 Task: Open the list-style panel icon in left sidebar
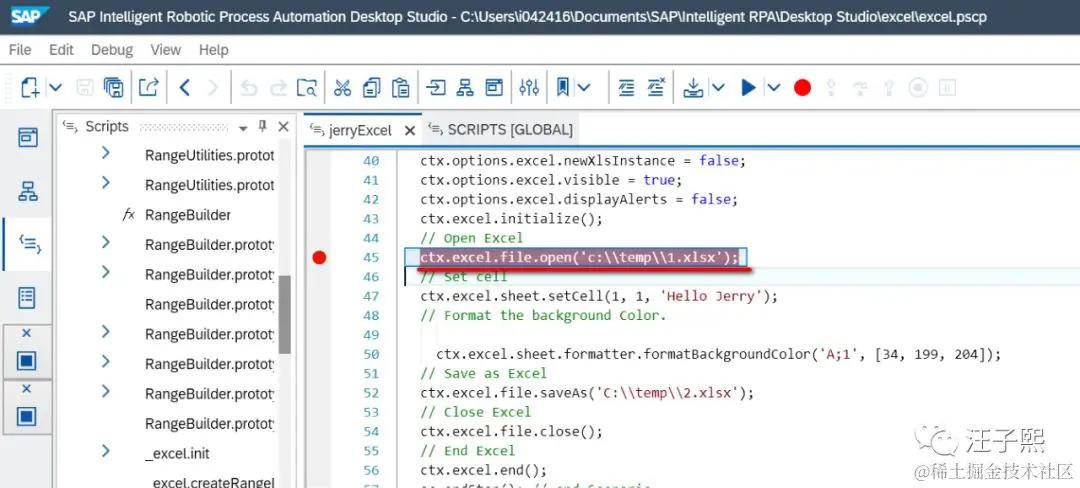(x=27, y=297)
